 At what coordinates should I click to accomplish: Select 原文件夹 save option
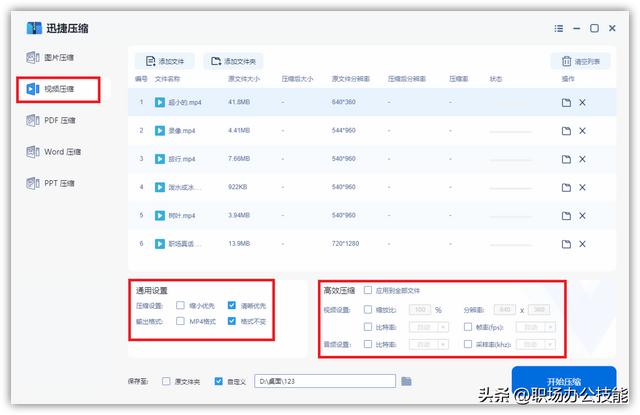pos(166,381)
